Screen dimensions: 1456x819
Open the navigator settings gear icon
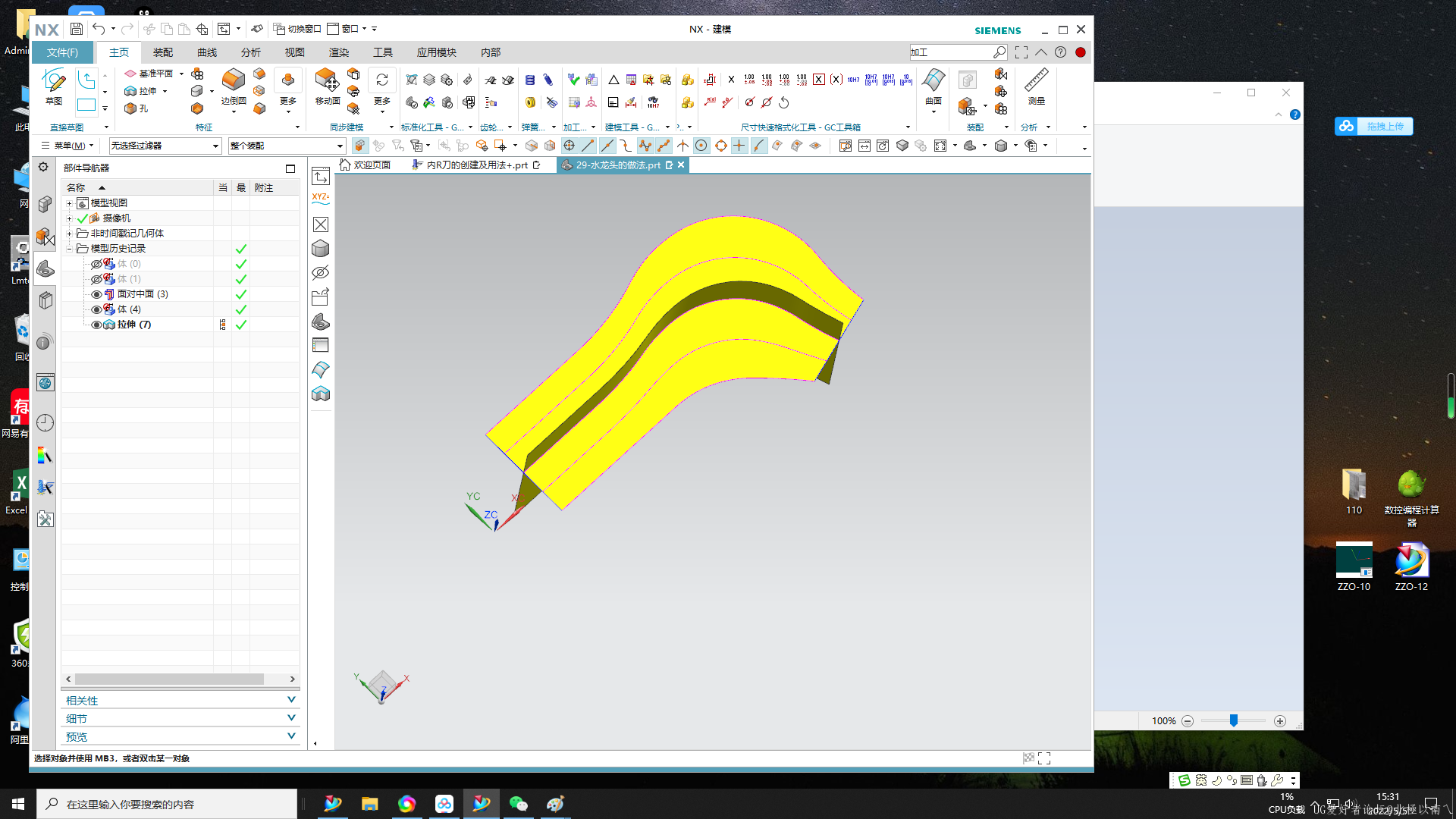pyautogui.click(x=43, y=167)
